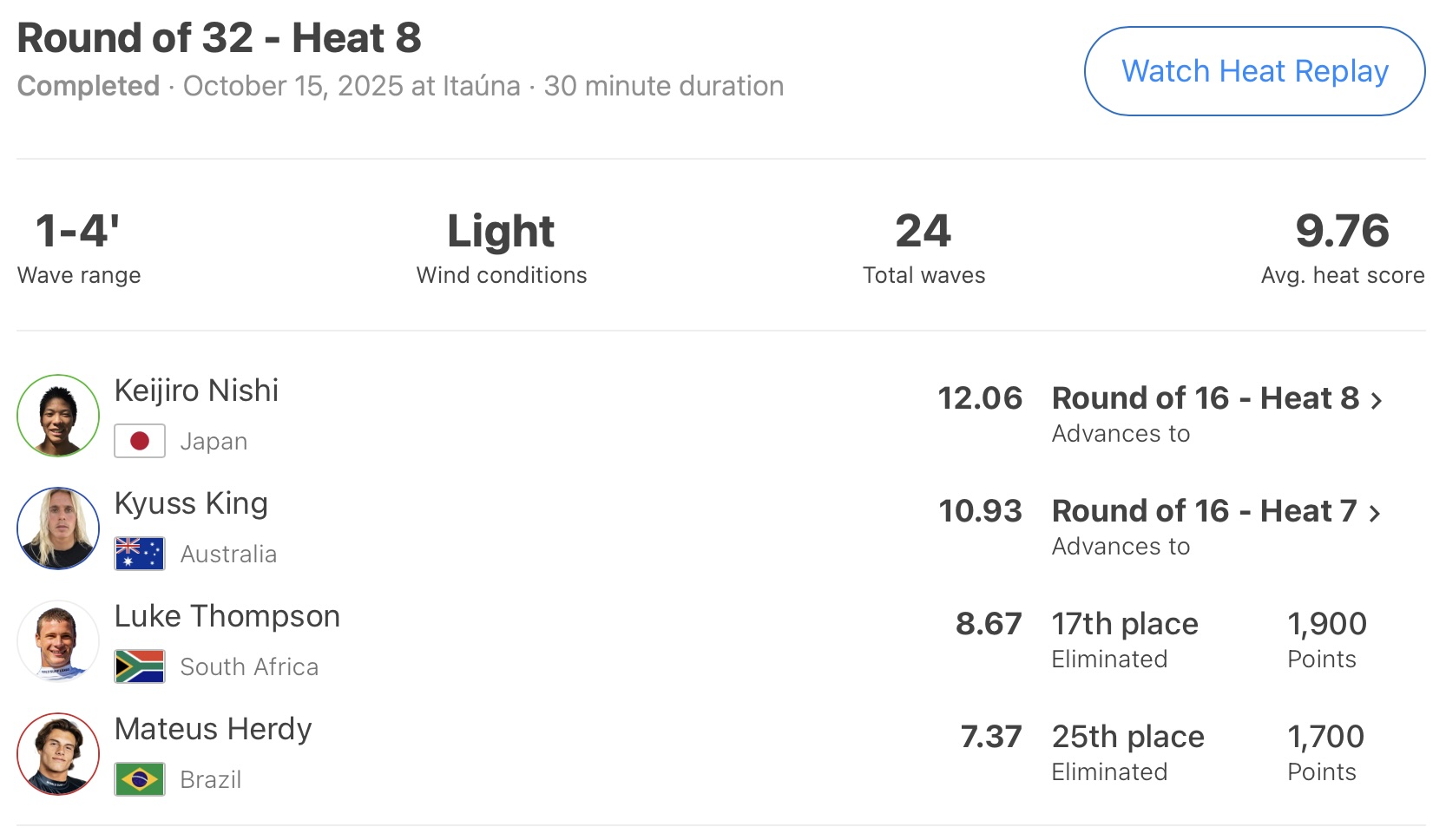Click Mateus Herdy's profile photo

point(58,754)
